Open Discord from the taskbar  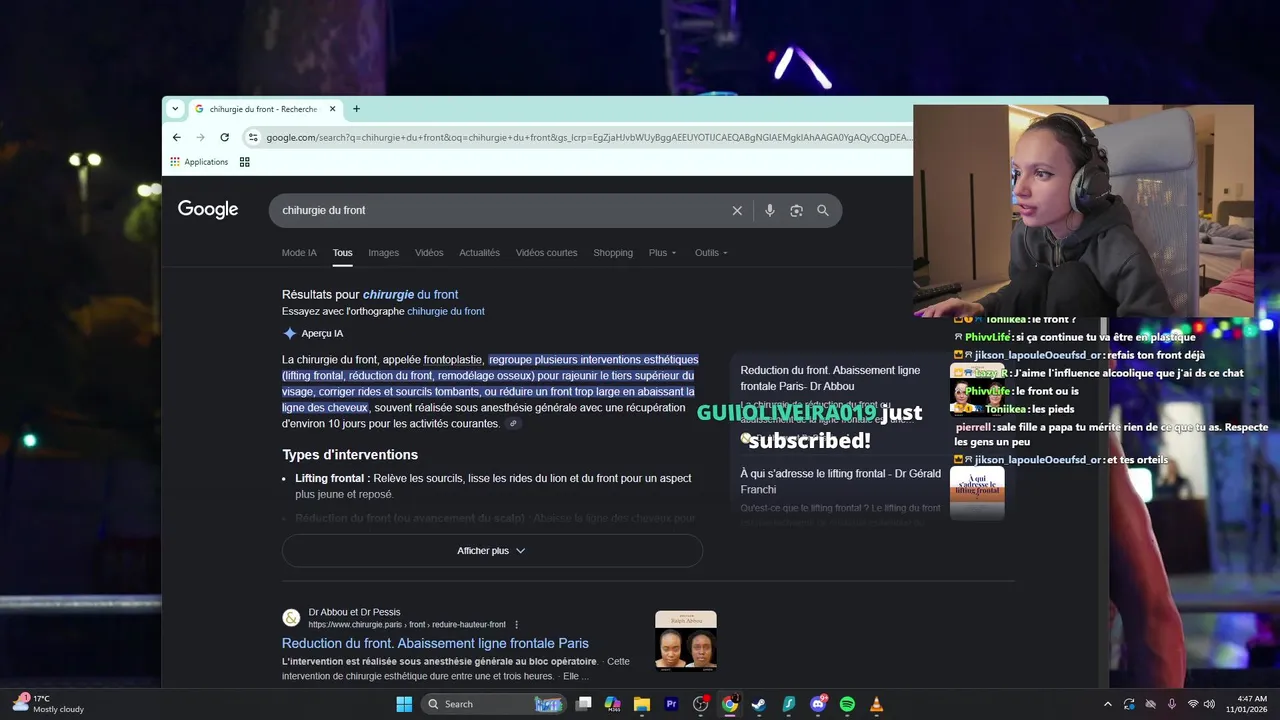(818, 704)
